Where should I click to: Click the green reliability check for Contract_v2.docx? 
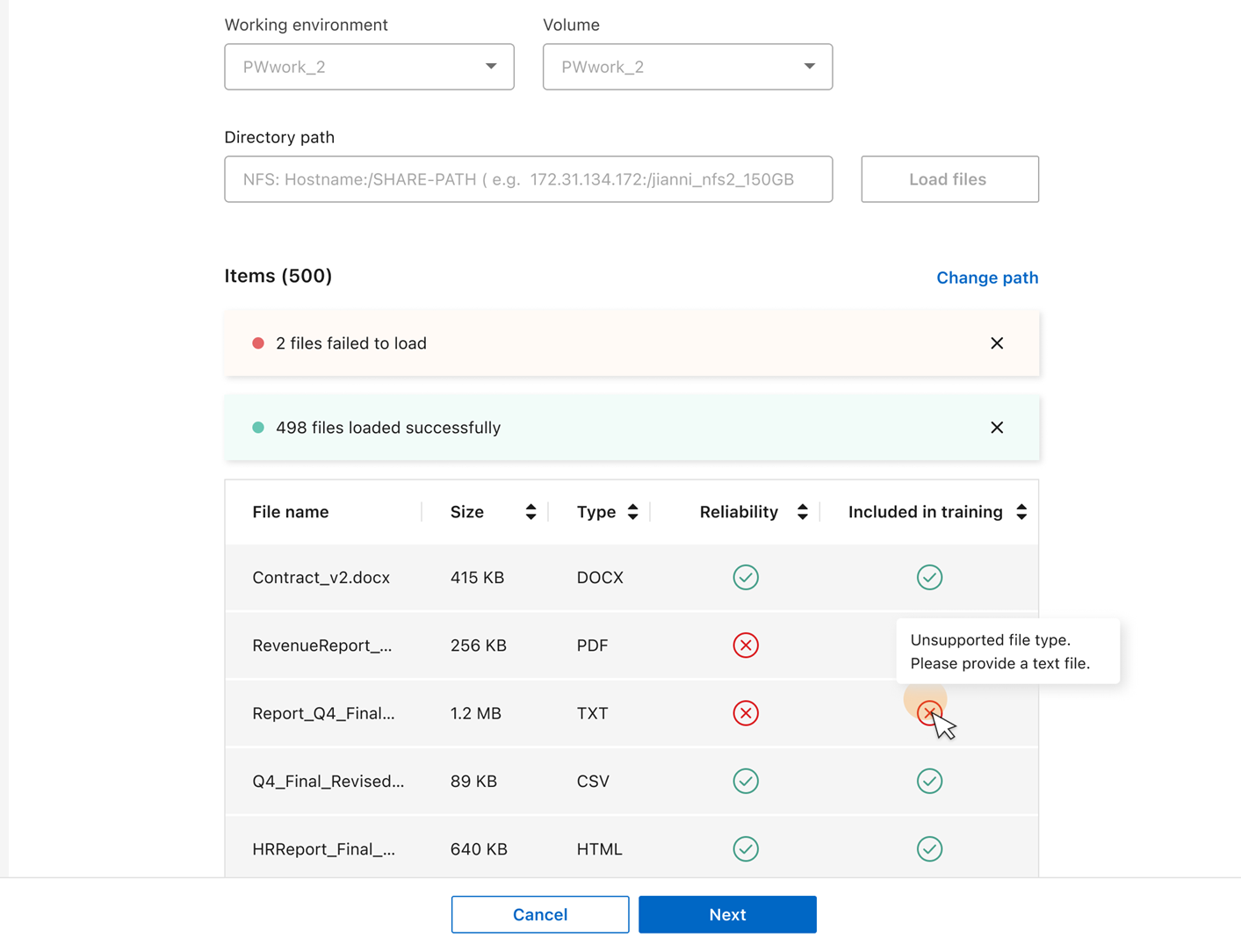pos(746,577)
